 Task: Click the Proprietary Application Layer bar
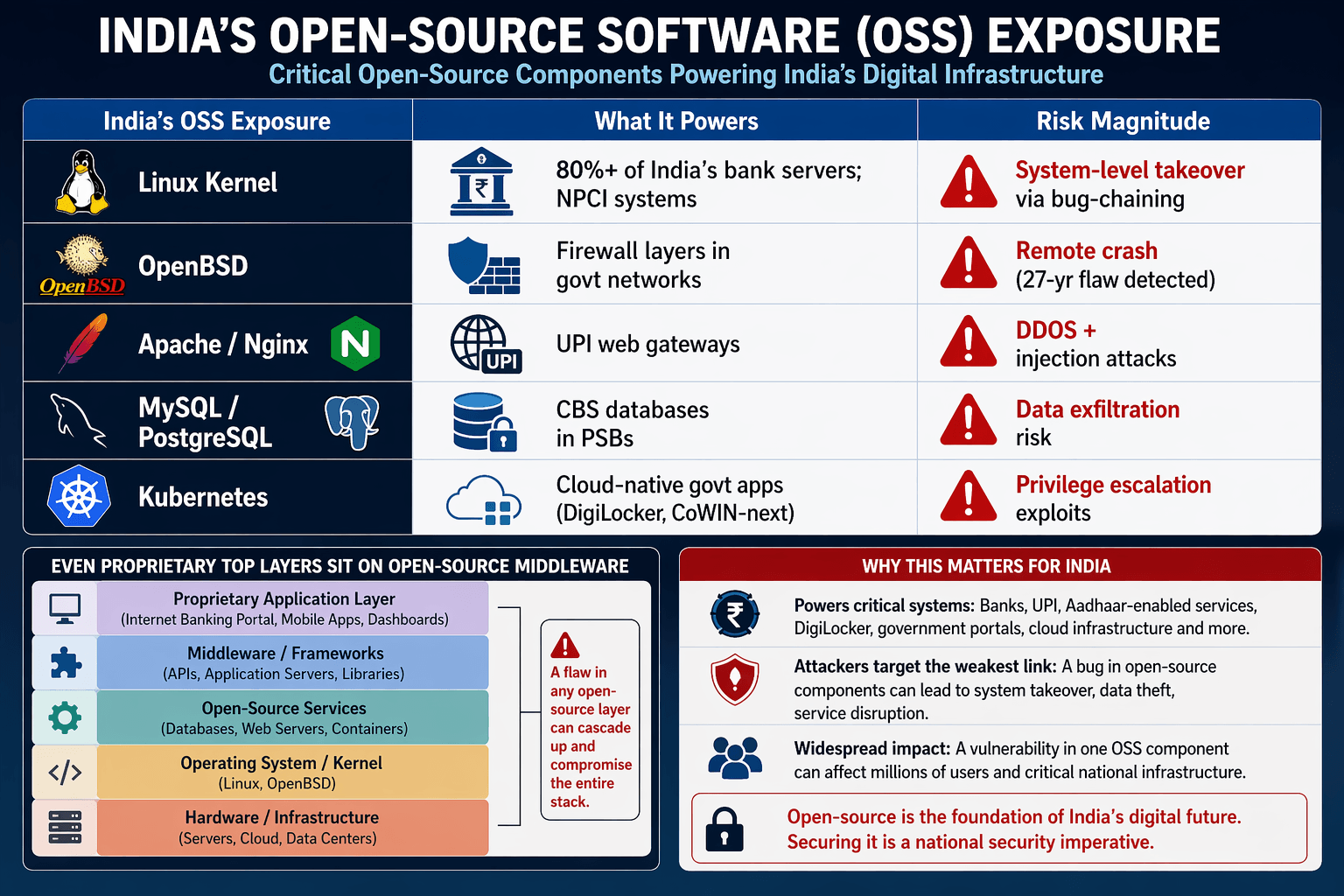[284, 607]
